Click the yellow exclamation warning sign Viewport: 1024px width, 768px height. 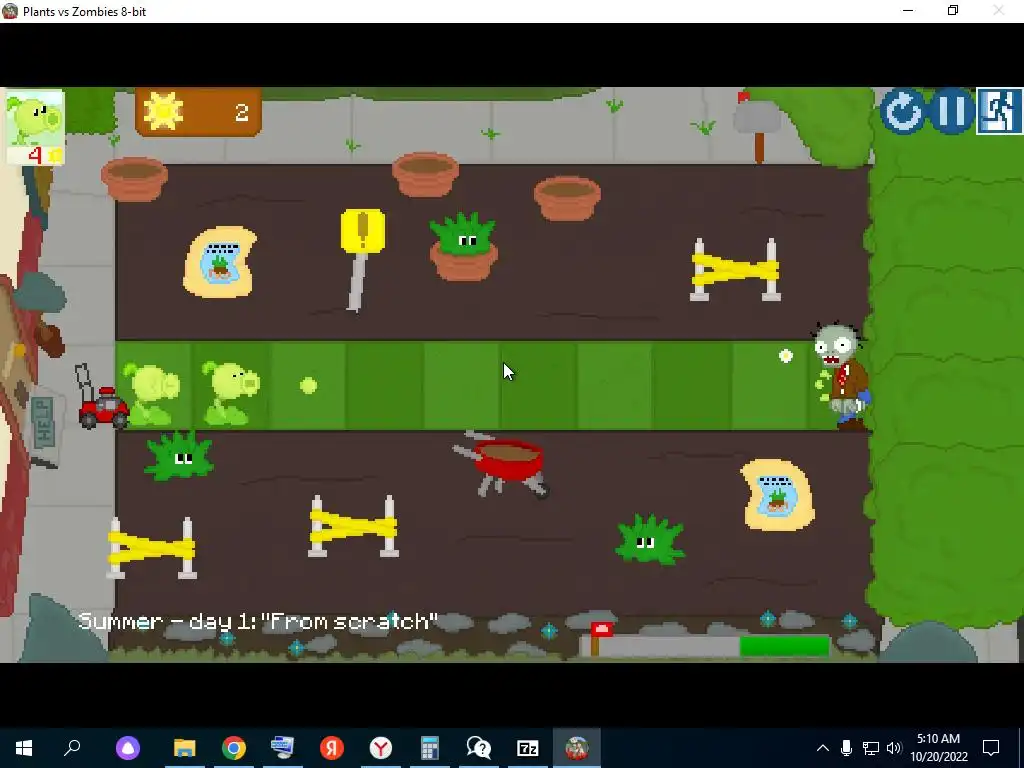(x=361, y=260)
